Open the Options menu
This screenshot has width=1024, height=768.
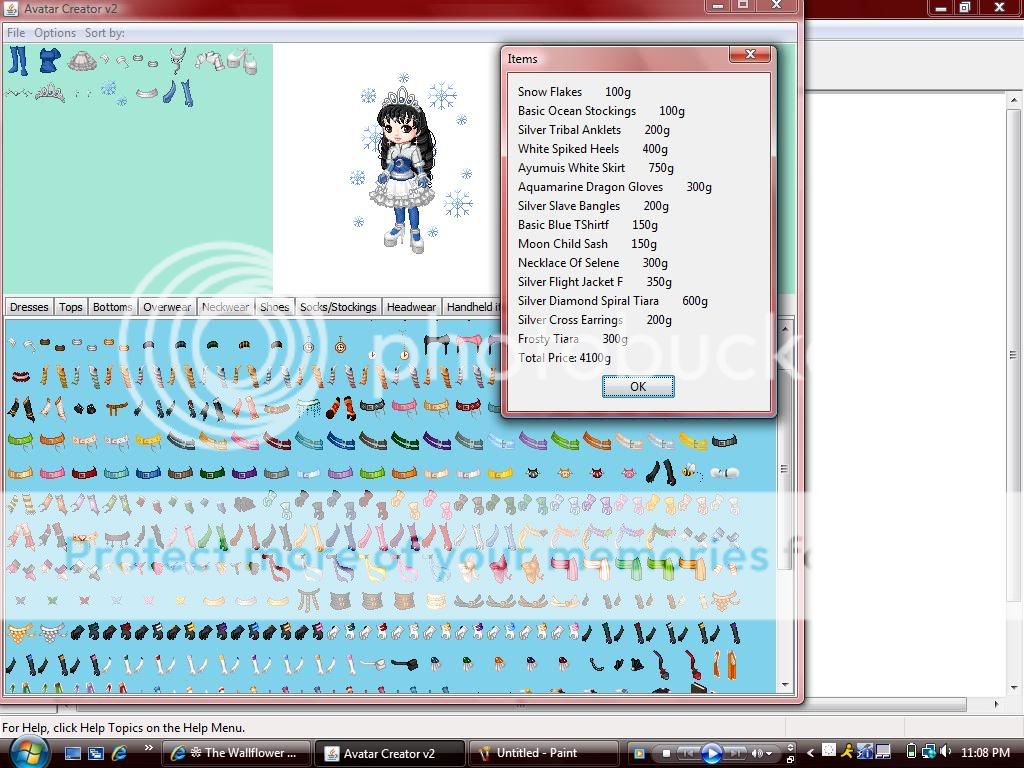55,33
